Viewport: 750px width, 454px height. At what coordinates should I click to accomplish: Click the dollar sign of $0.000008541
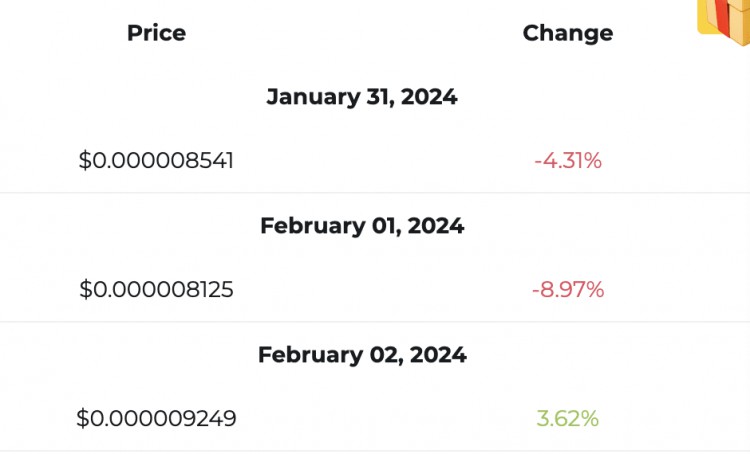(85, 160)
